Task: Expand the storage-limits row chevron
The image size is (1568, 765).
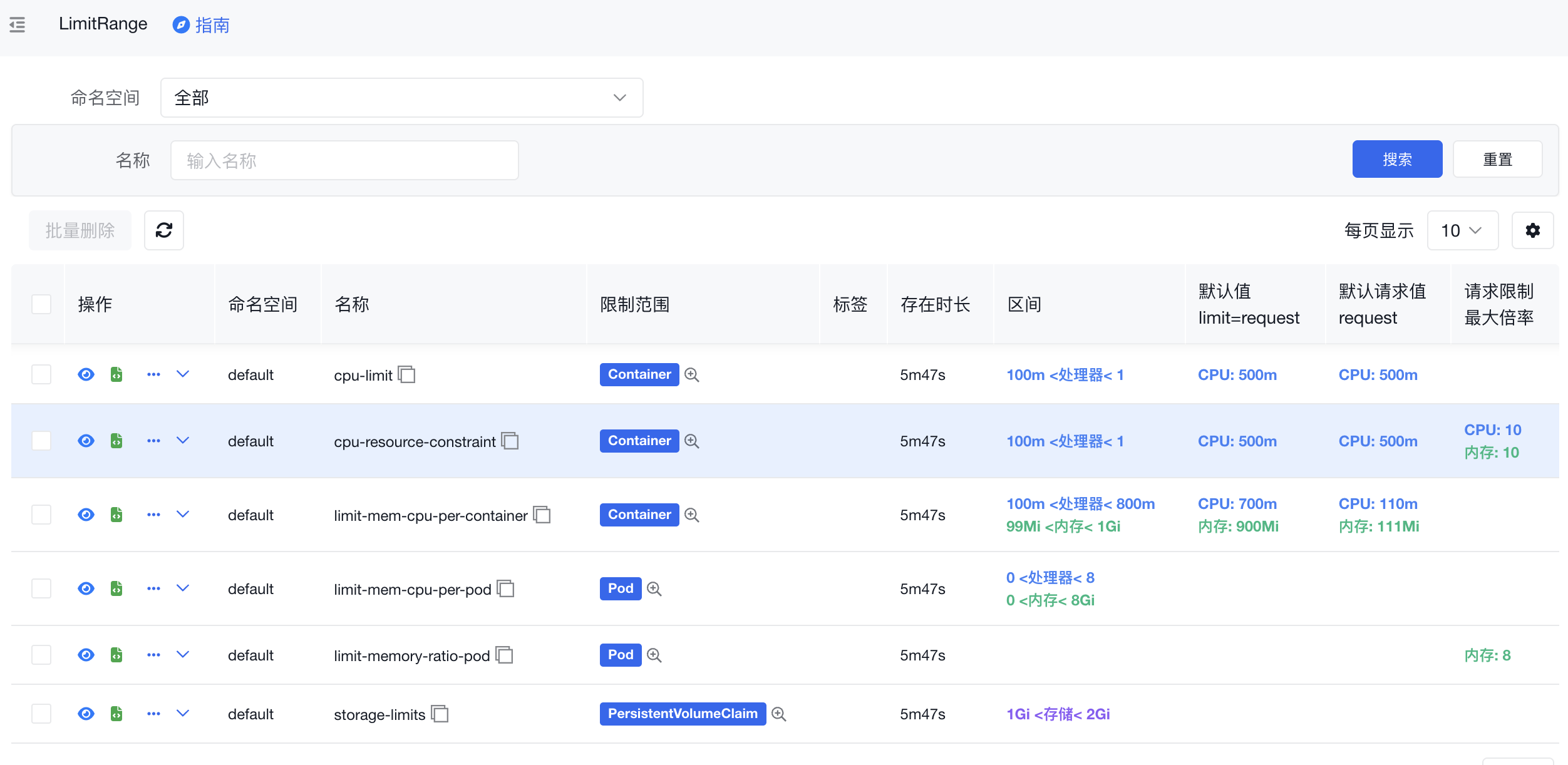Action: pos(183,714)
